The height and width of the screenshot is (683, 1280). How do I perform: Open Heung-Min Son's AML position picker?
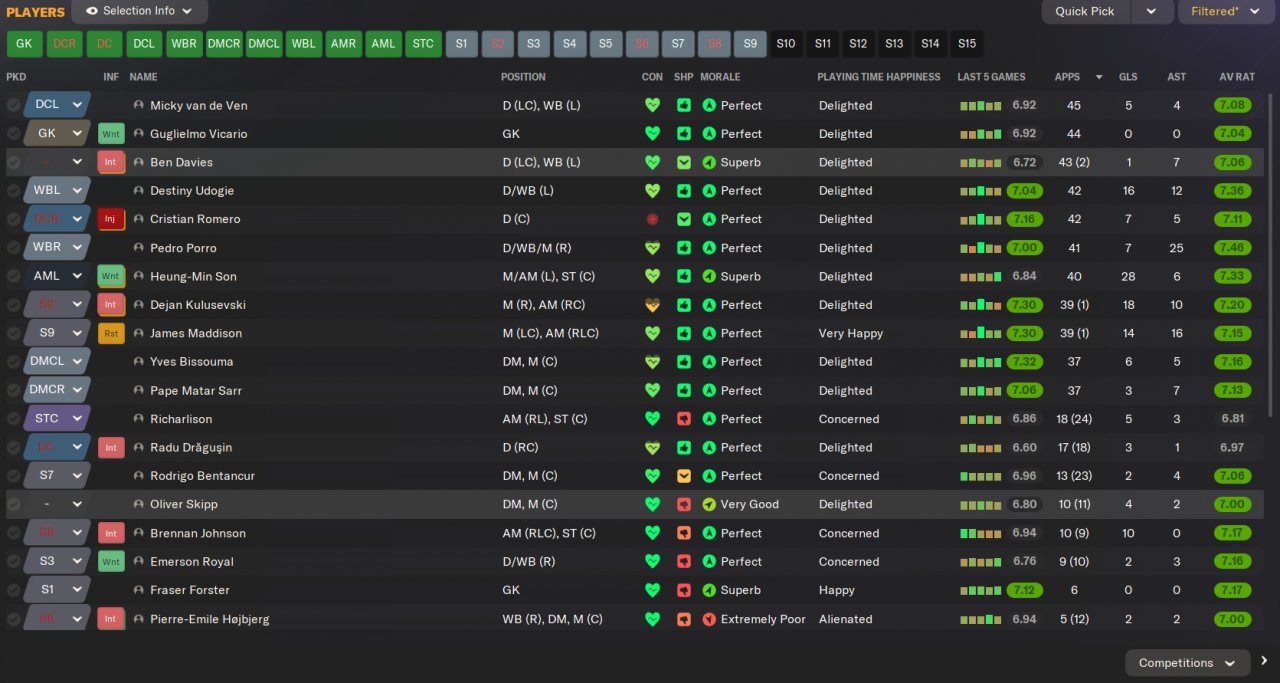click(57, 276)
